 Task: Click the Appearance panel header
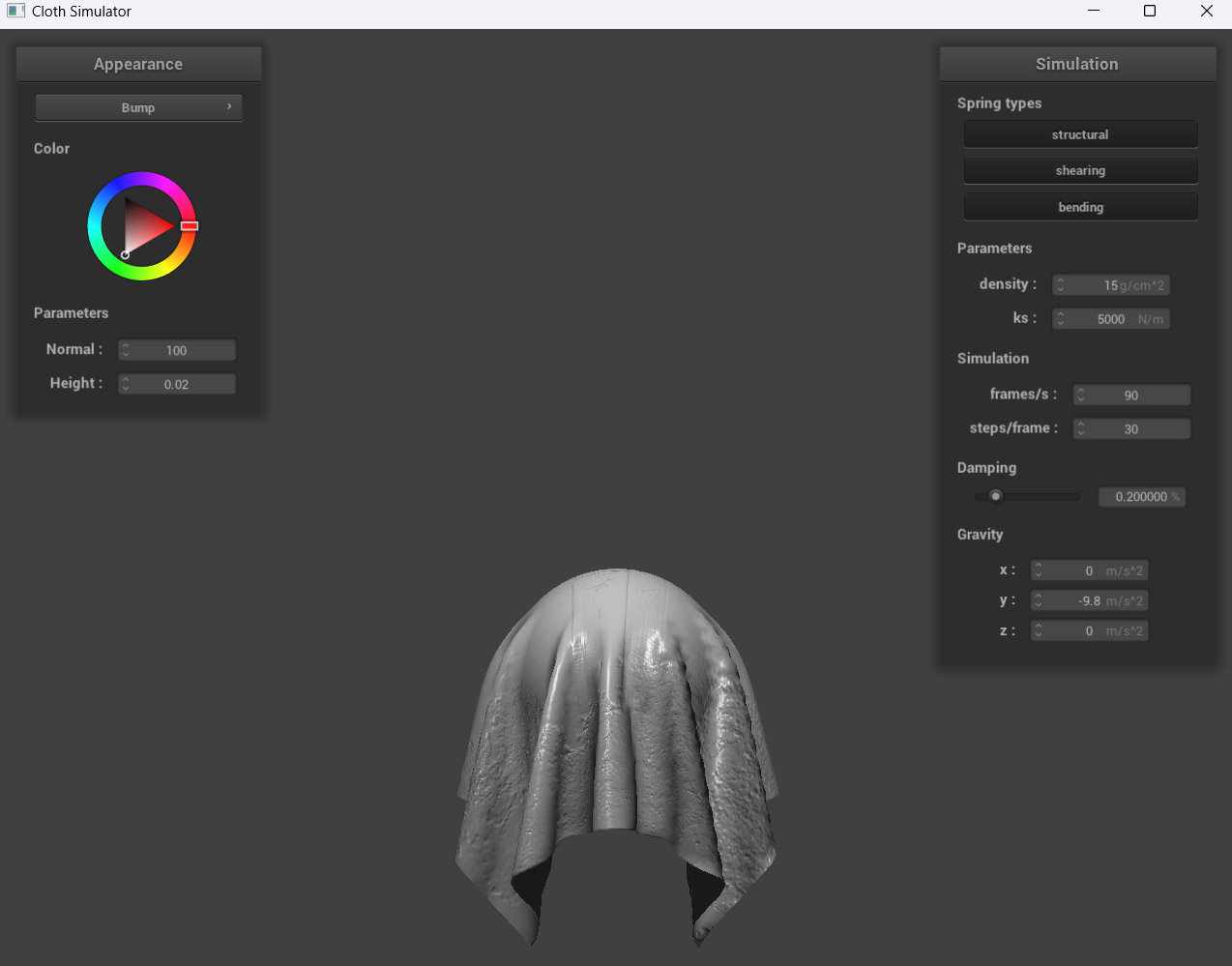[138, 64]
